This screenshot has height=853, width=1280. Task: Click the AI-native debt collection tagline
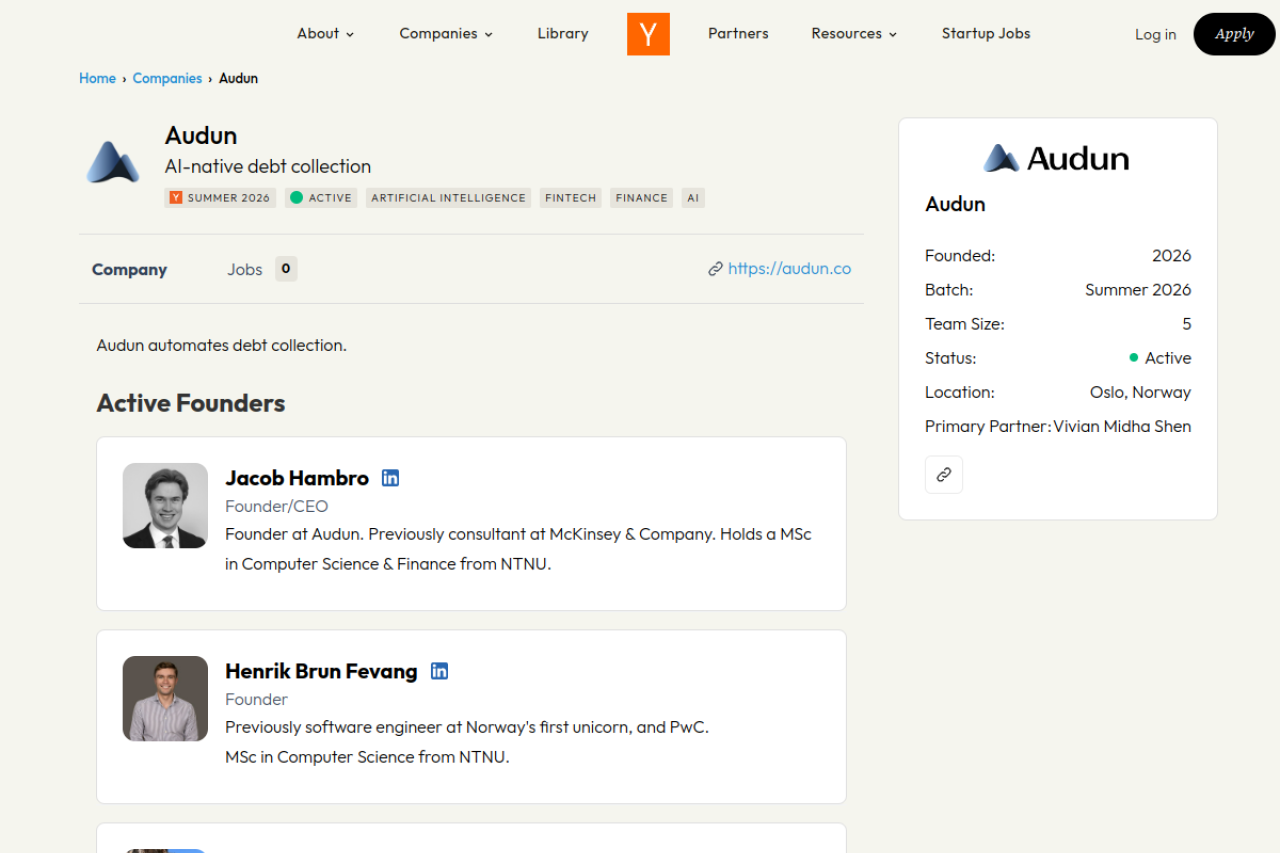click(x=268, y=166)
